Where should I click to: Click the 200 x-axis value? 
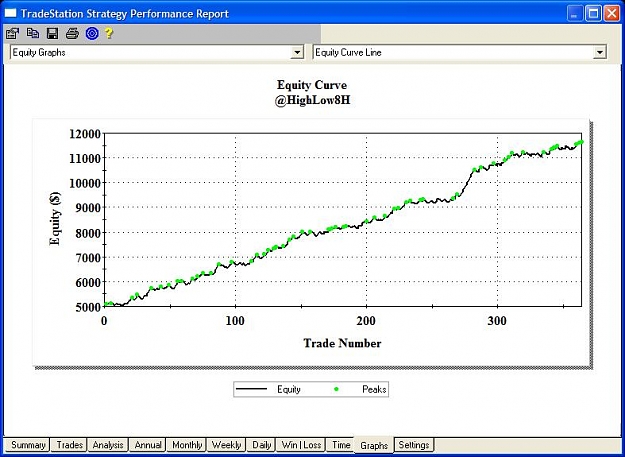(x=366, y=321)
